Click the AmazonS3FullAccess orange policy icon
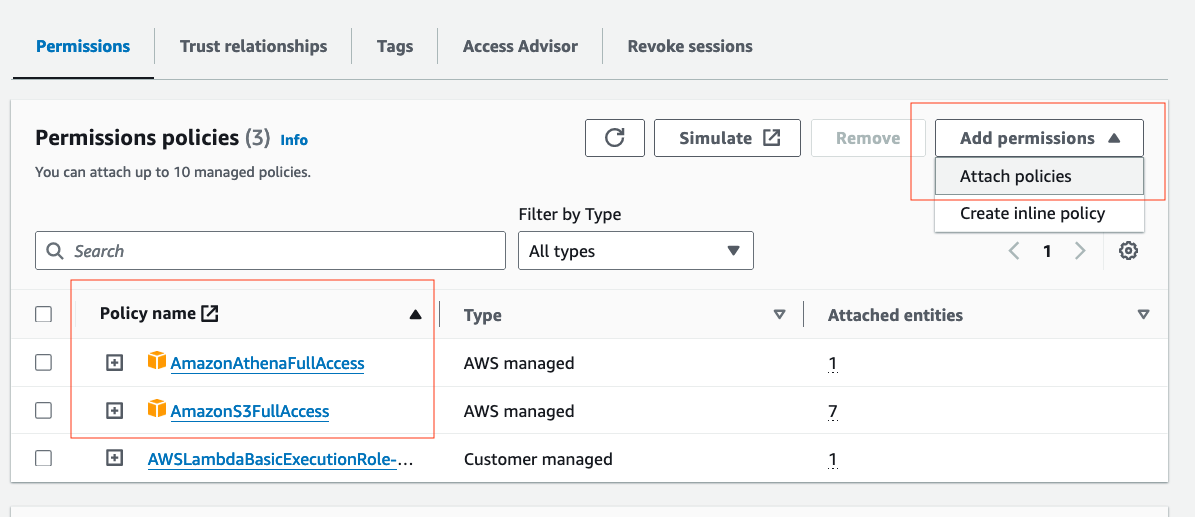 tap(156, 410)
